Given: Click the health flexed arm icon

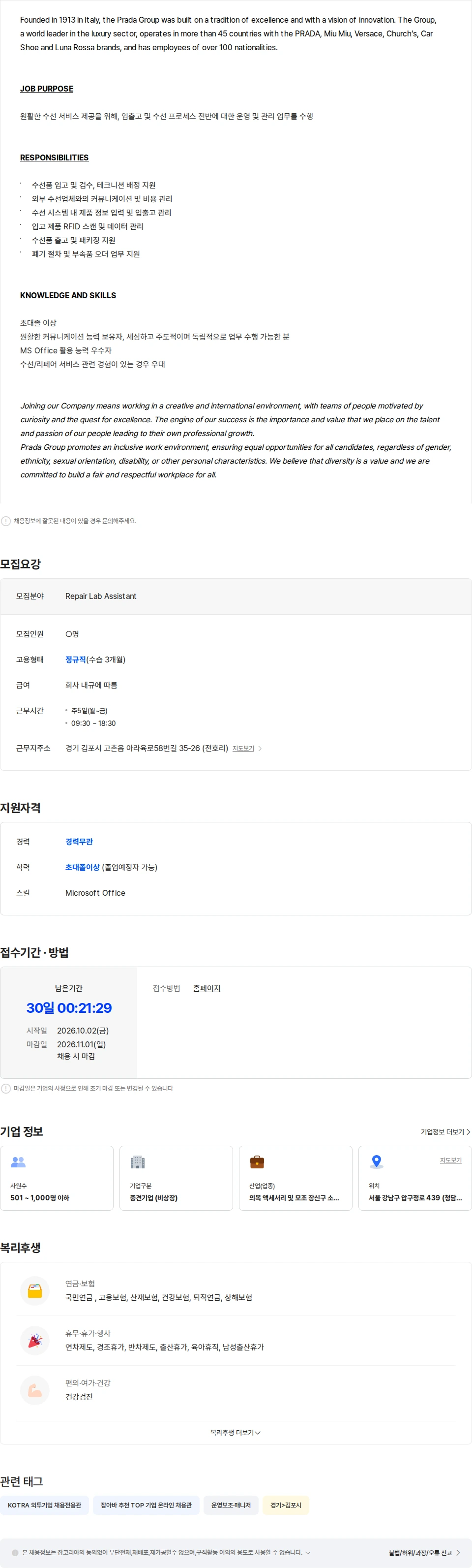Looking at the screenshot, I should (x=35, y=1390).
